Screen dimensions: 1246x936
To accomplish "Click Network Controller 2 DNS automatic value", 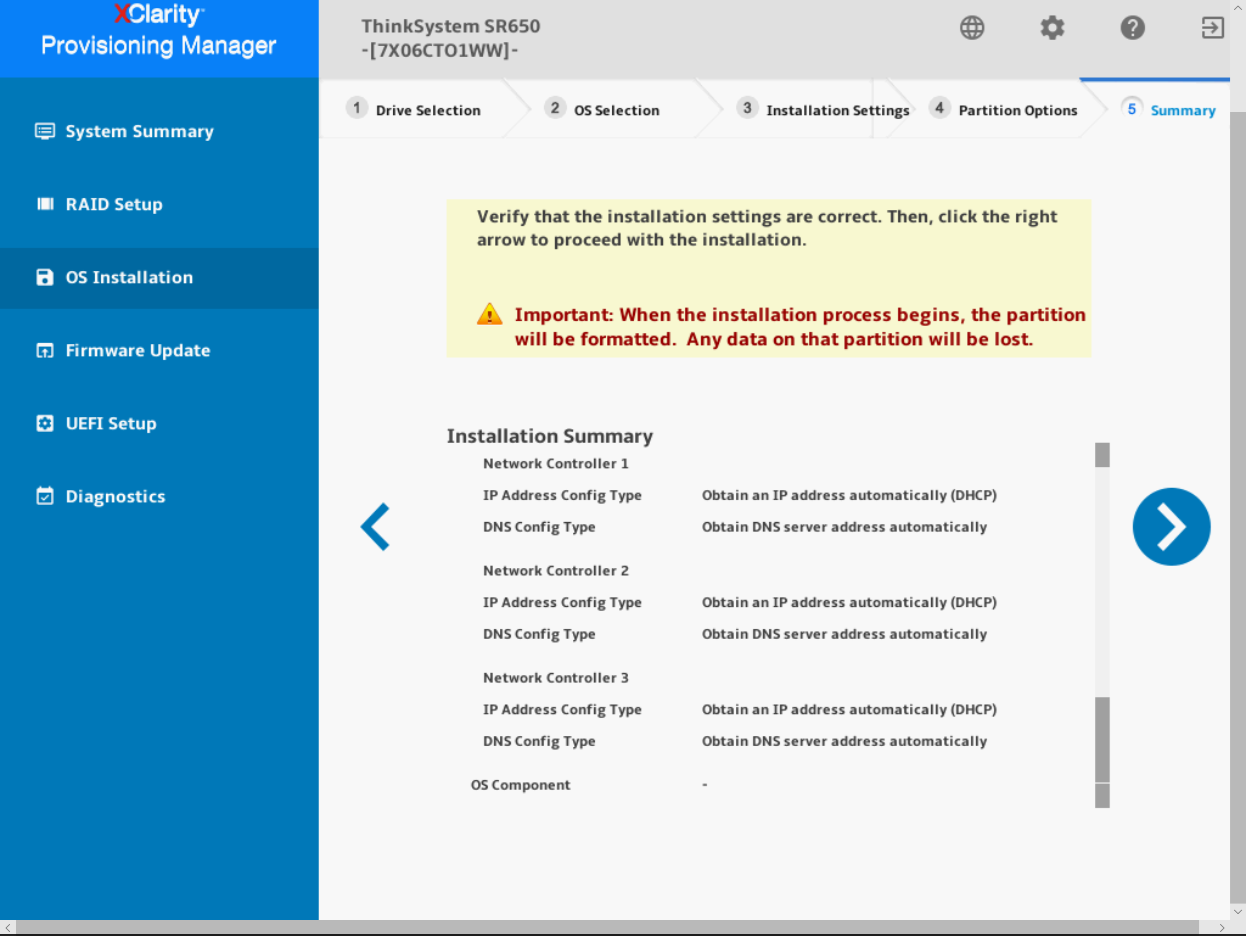I will 844,634.
